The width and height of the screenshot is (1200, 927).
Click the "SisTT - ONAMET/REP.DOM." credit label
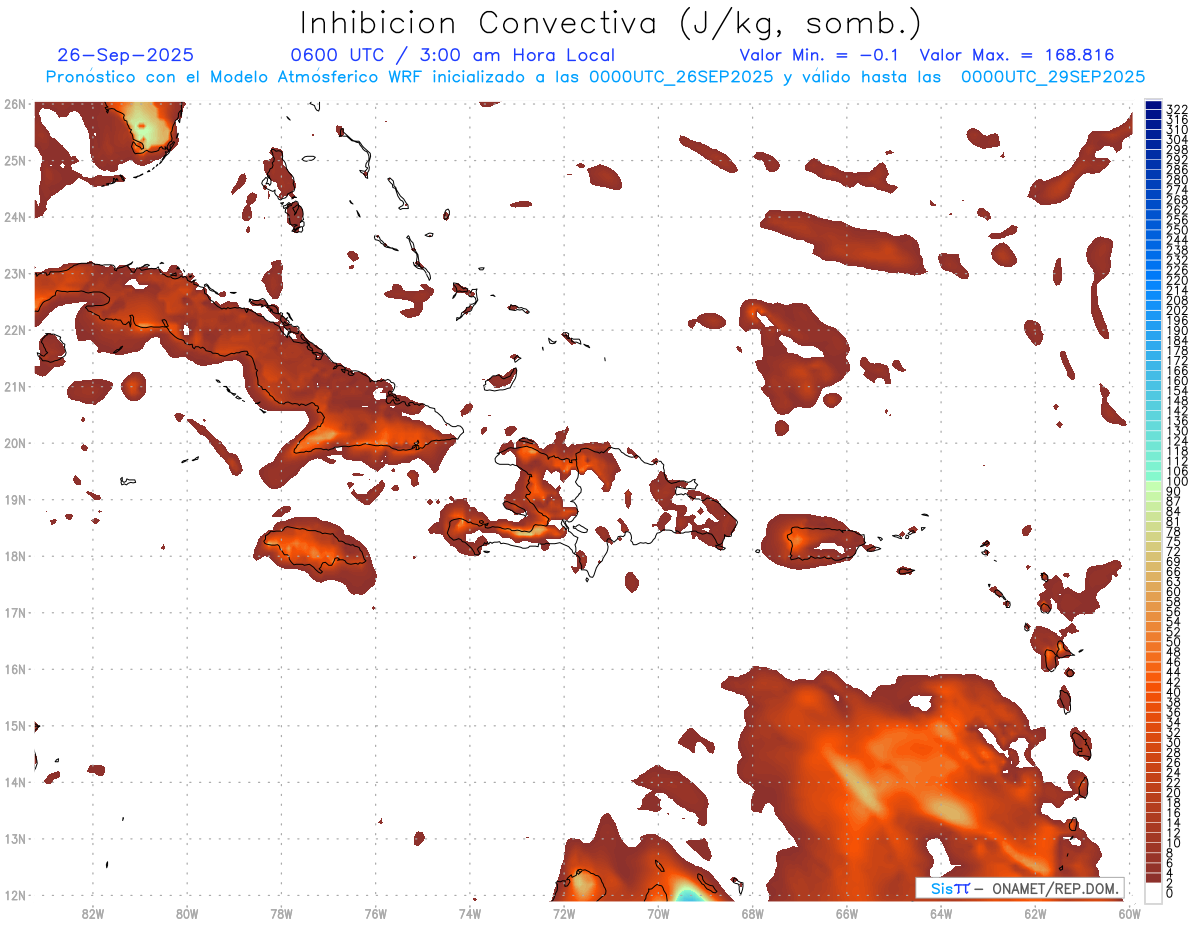click(x=1020, y=888)
